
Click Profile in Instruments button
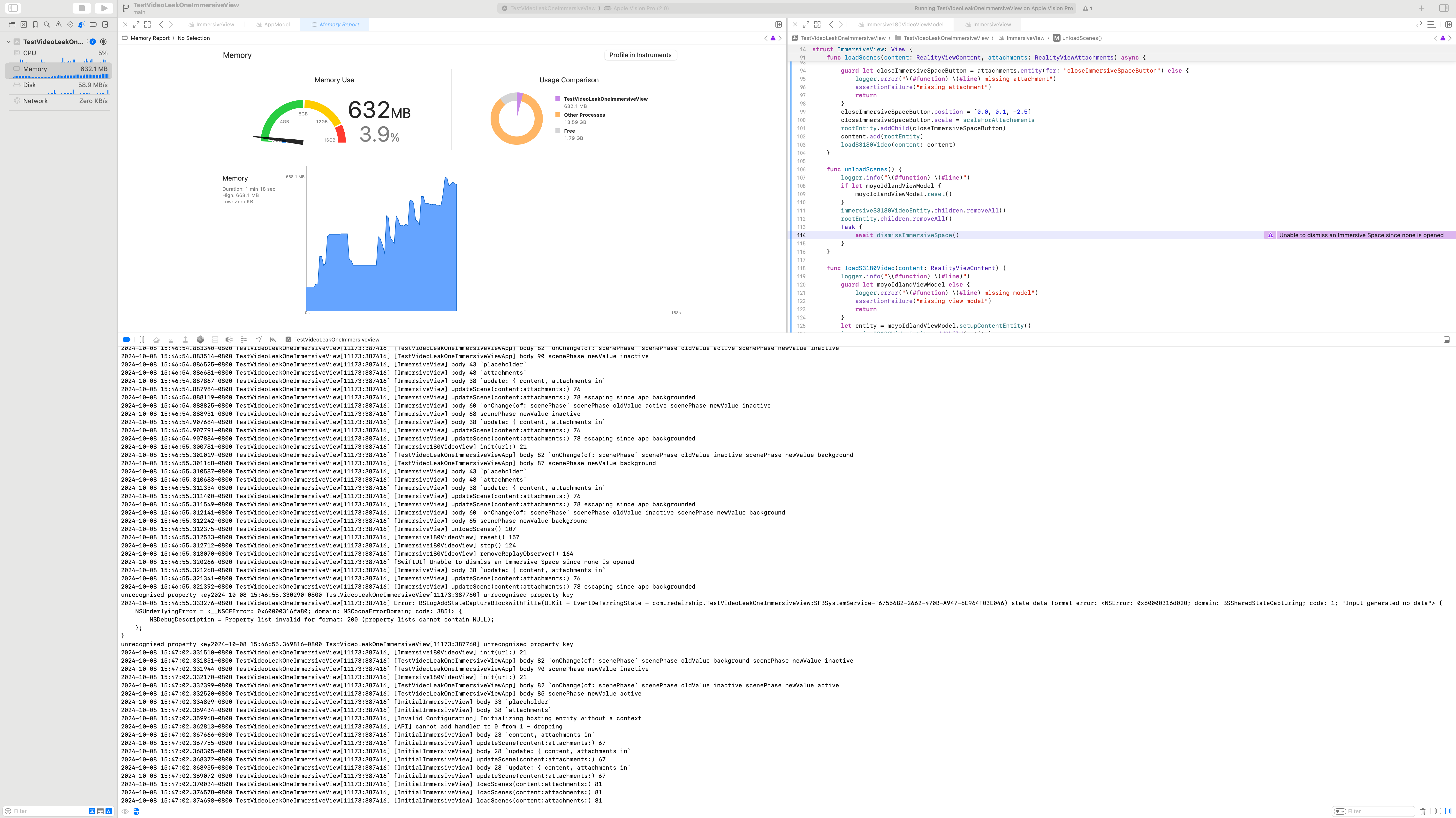(x=640, y=55)
